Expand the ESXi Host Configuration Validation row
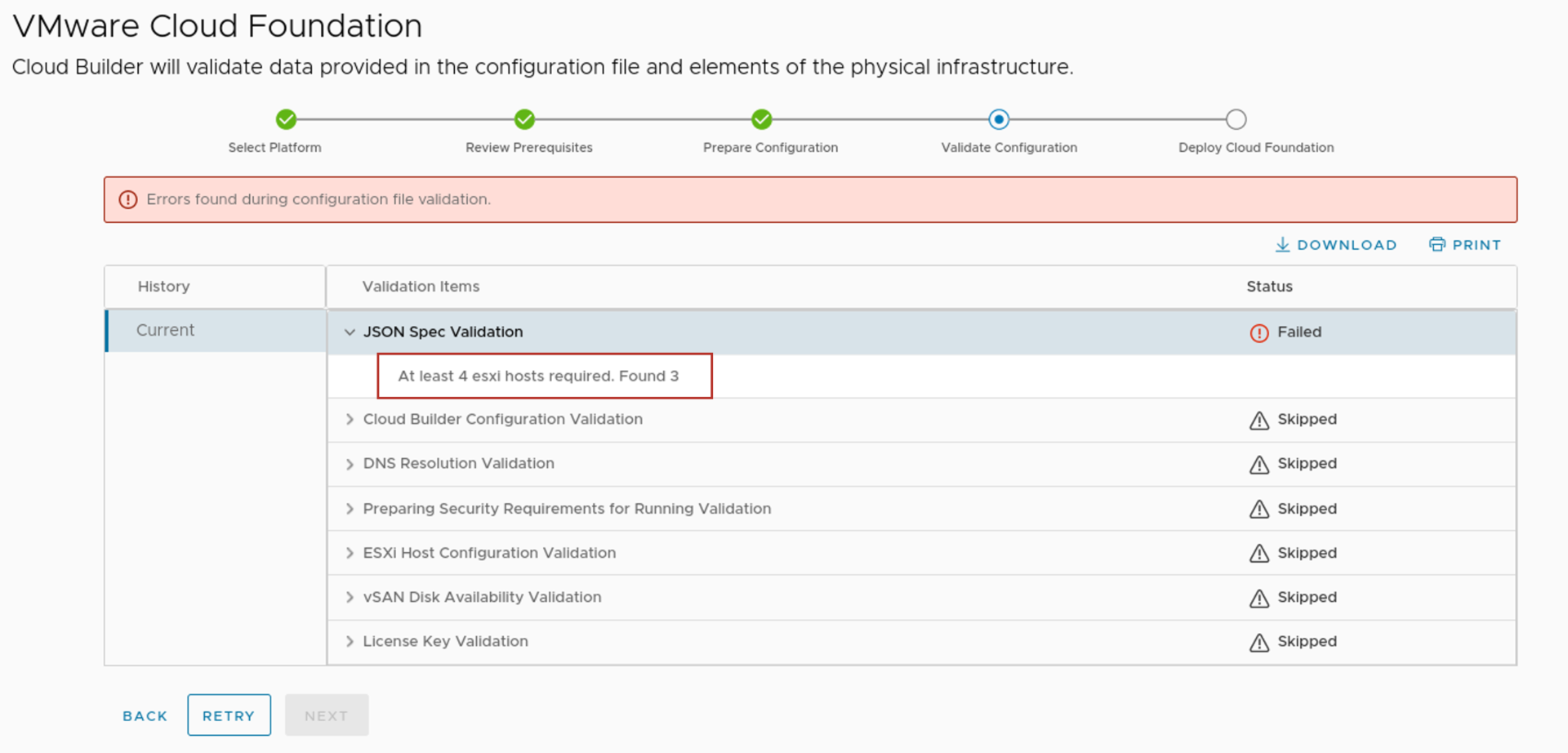Image resolution: width=1568 pixels, height=753 pixels. point(350,553)
